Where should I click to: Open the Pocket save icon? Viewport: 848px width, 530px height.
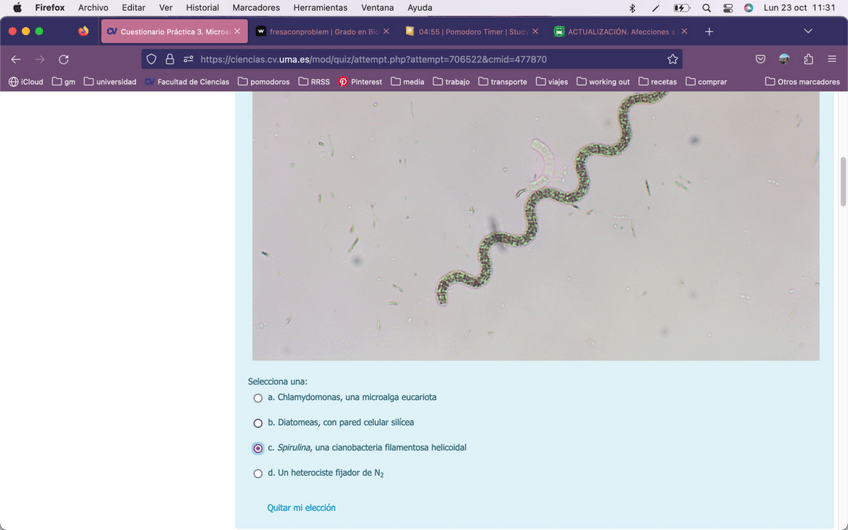coord(760,59)
